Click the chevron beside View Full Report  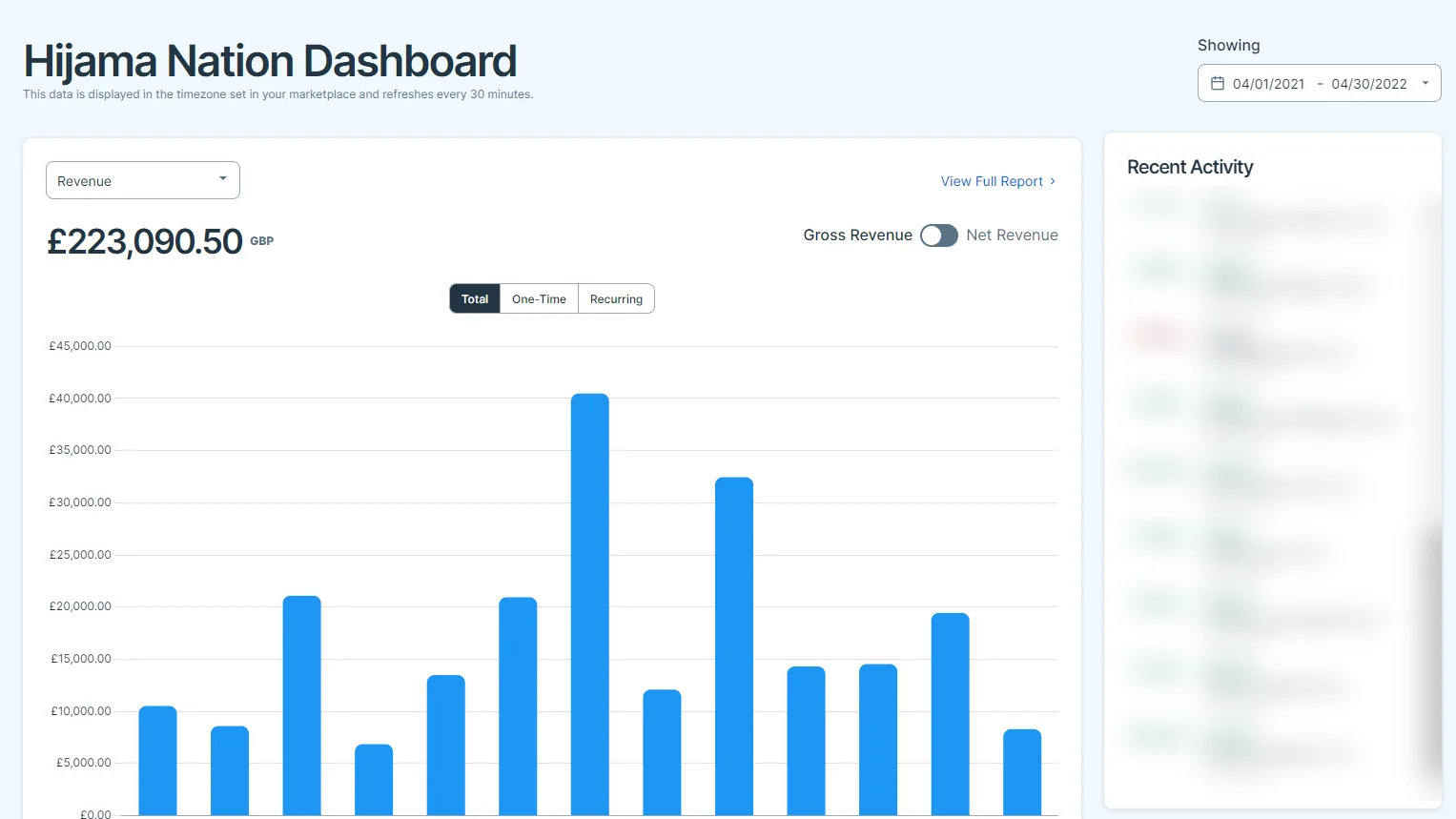(1053, 181)
